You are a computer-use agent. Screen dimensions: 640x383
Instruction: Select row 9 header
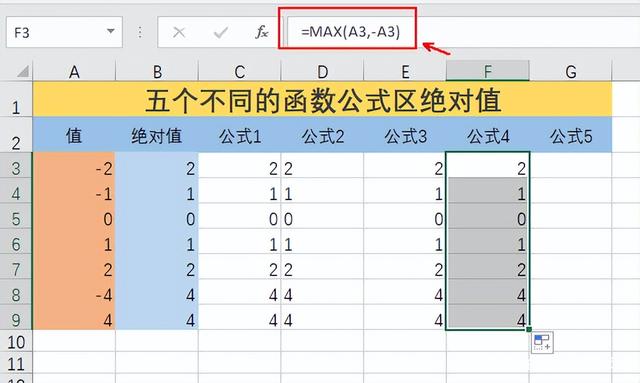(16, 317)
